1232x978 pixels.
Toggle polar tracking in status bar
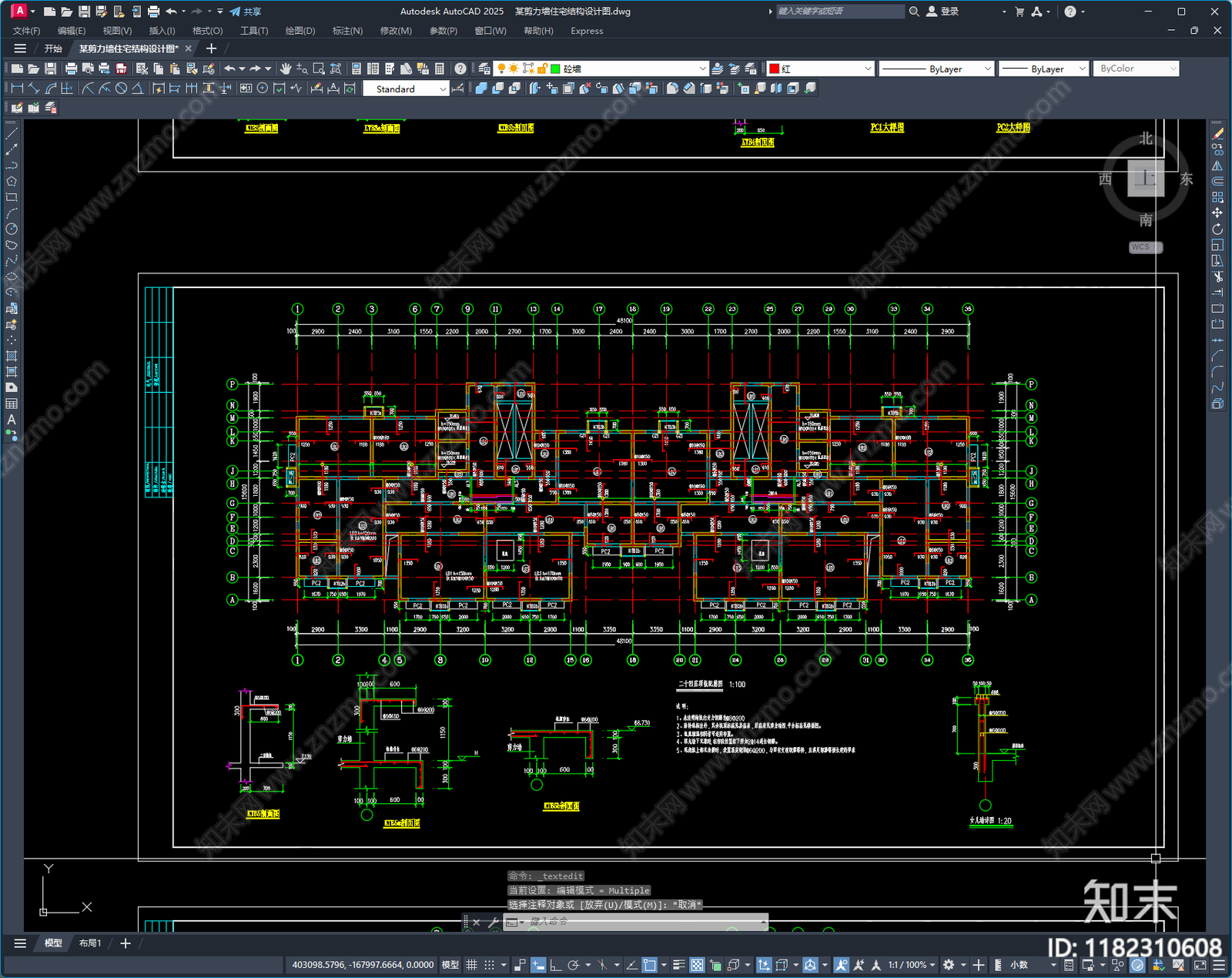click(573, 965)
